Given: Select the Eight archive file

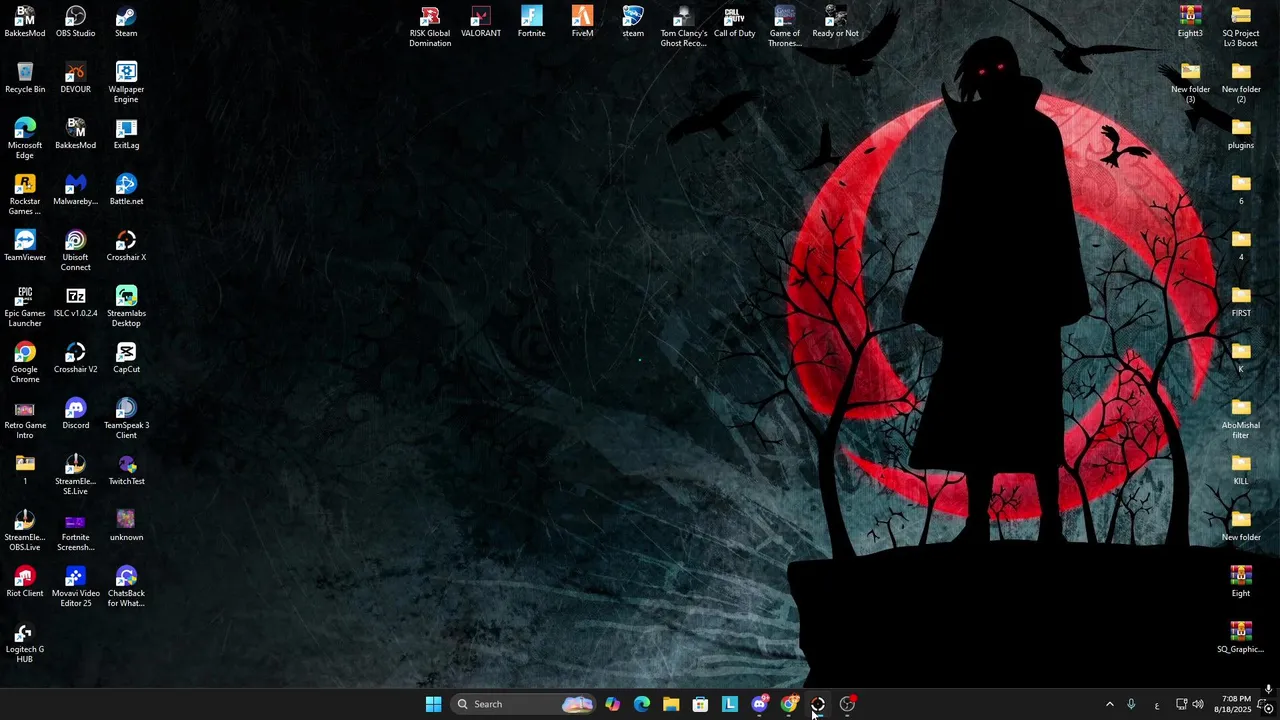Looking at the screenshot, I should coord(1241,582).
